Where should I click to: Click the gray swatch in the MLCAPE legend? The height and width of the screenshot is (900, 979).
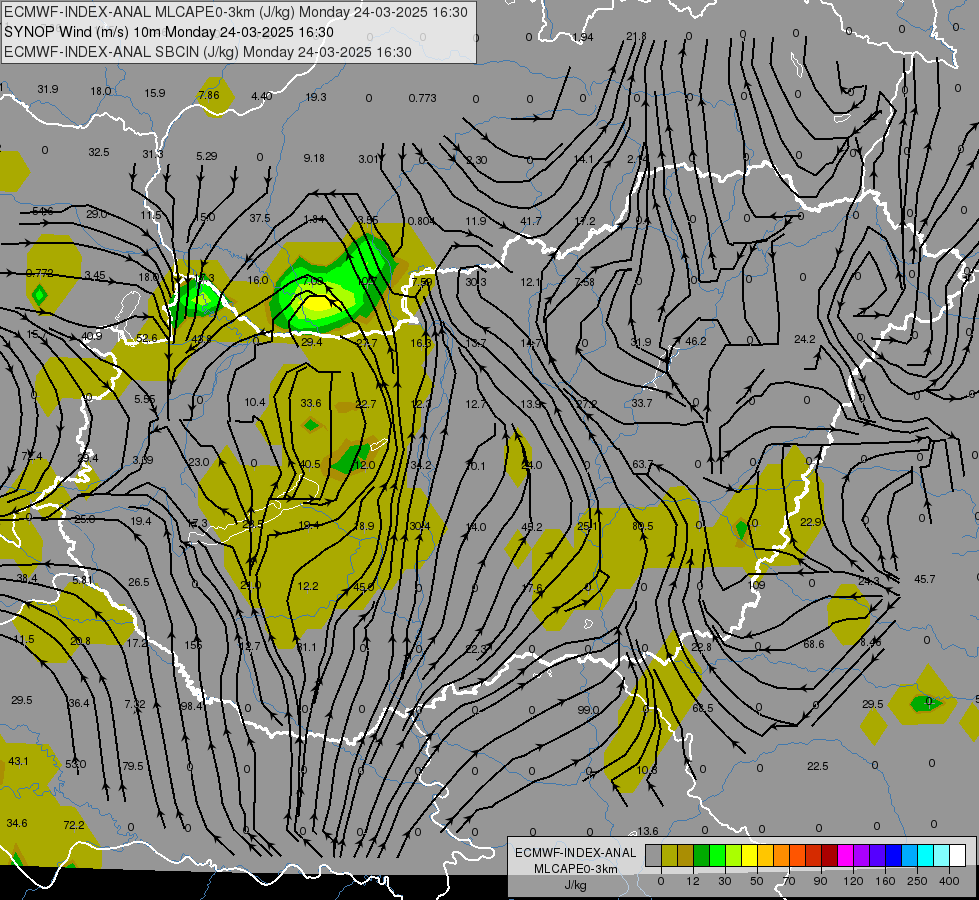pos(653,855)
